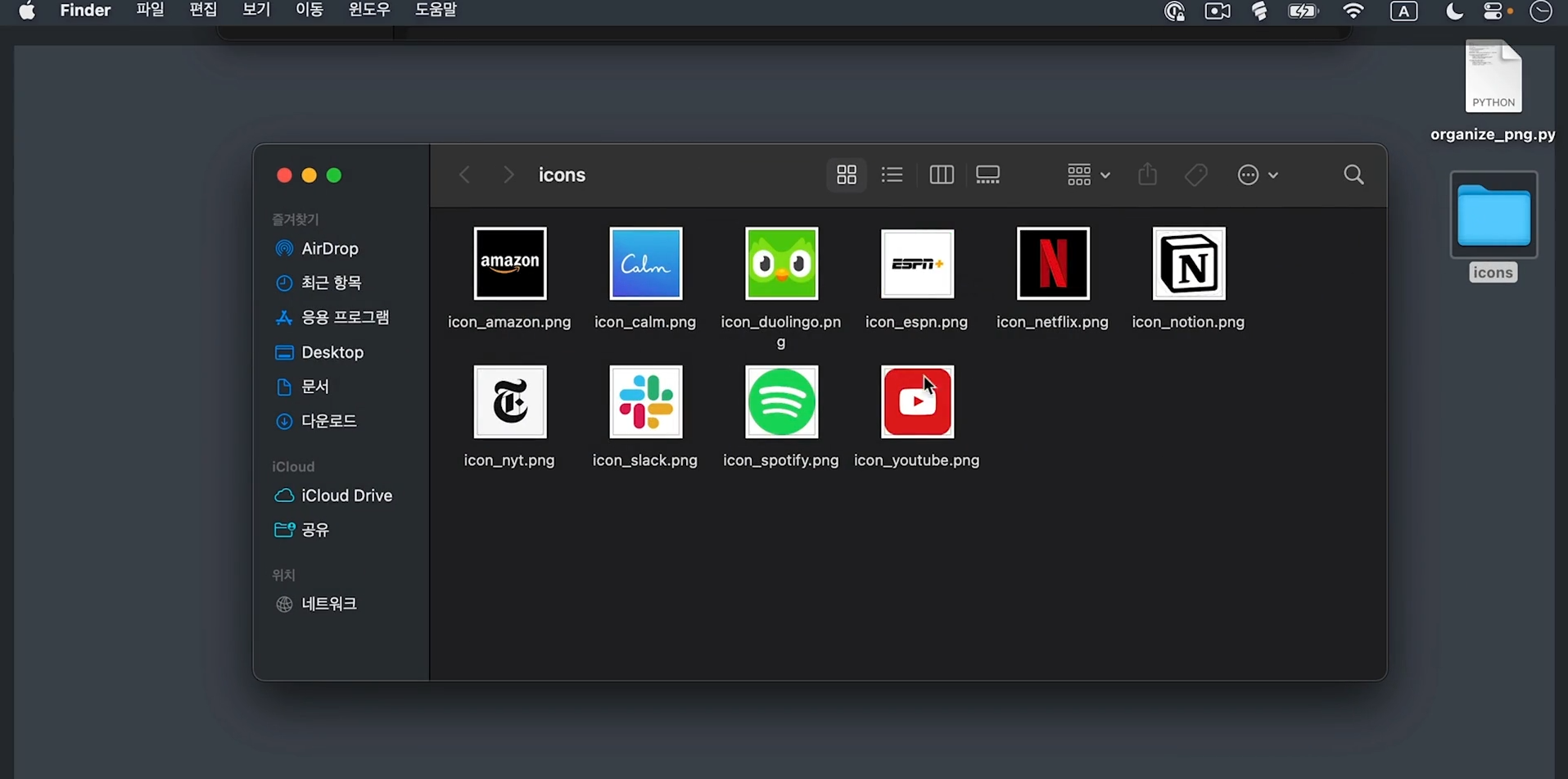The image size is (1568, 779).
Task: Toggle Focus mode moon icon
Action: tap(1454, 11)
